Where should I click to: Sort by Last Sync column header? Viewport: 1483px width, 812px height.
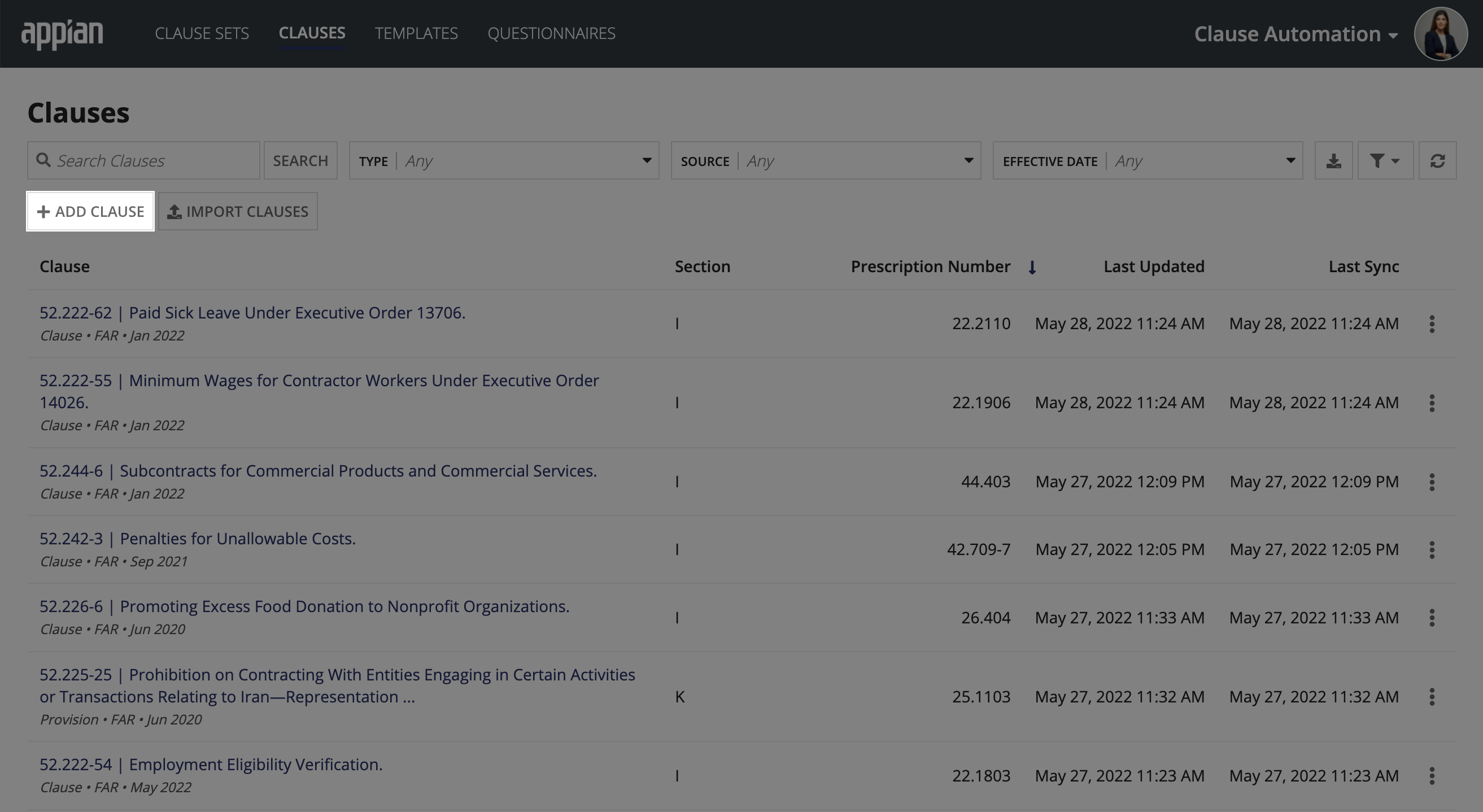click(1364, 267)
